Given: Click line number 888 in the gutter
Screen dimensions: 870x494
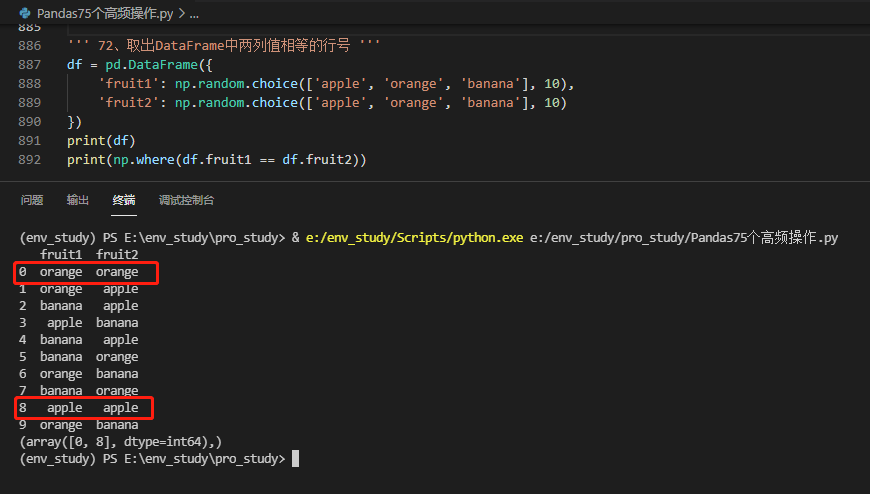Looking at the screenshot, I should coord(29,83).
